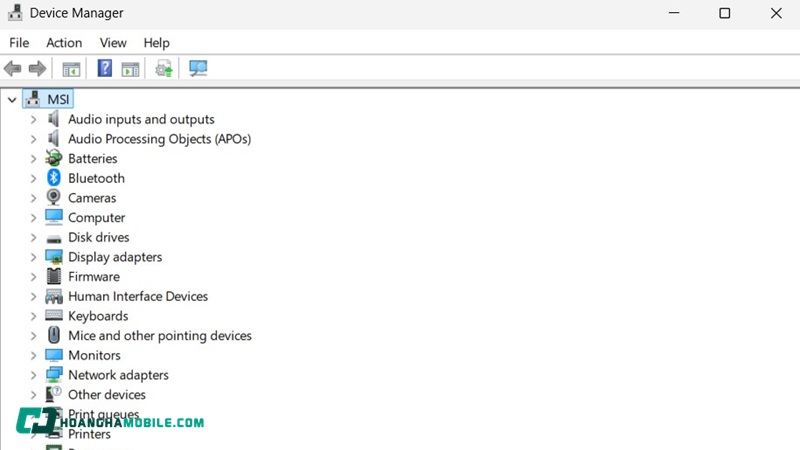Expand the Batteries category
800x450 pixels.
click(33, 159)
